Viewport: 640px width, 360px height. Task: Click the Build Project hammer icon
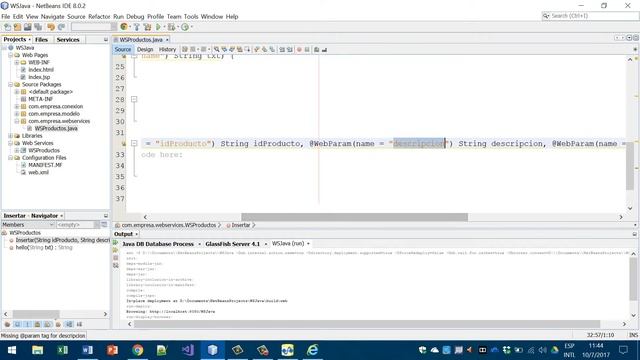pos(137,27)
